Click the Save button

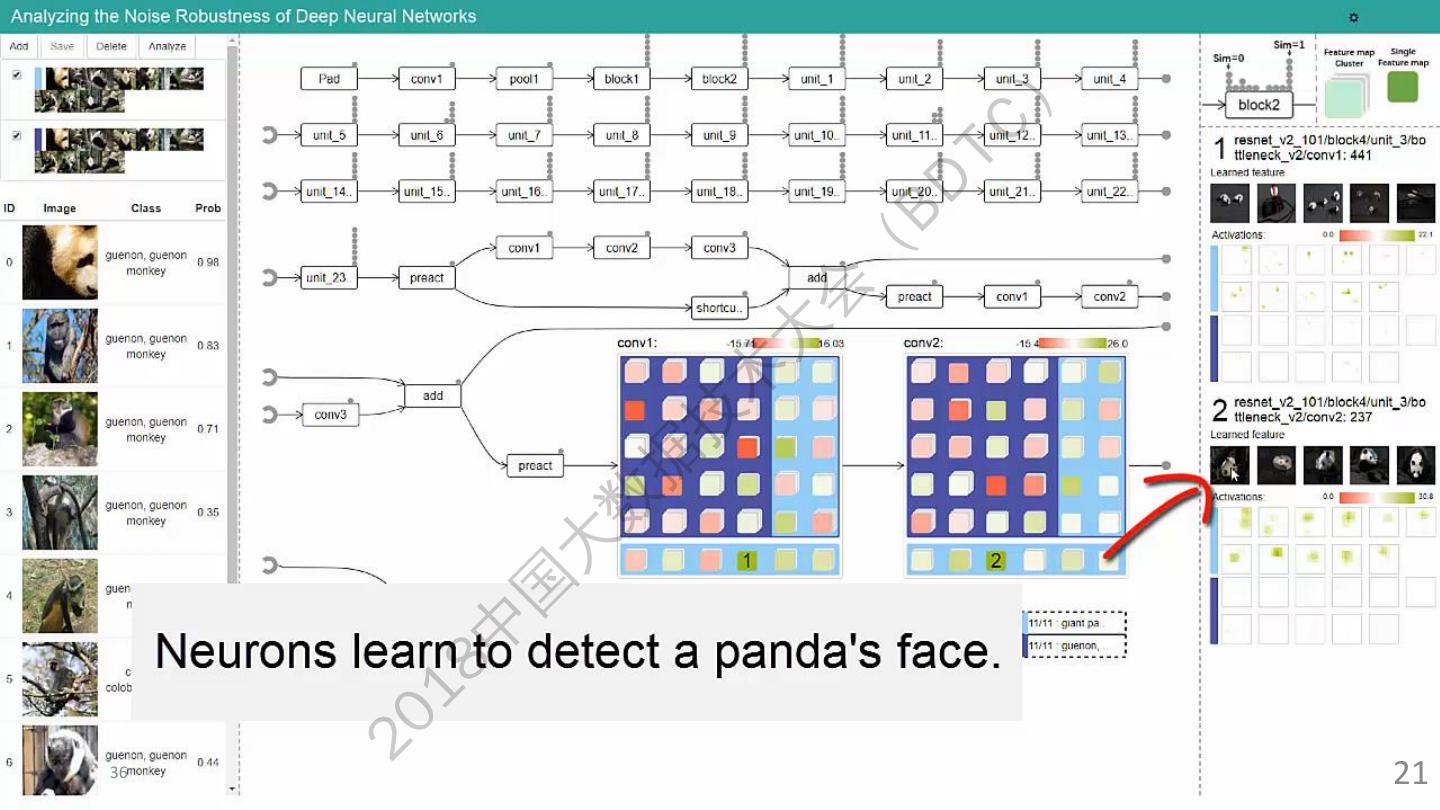tap(62, 46)
